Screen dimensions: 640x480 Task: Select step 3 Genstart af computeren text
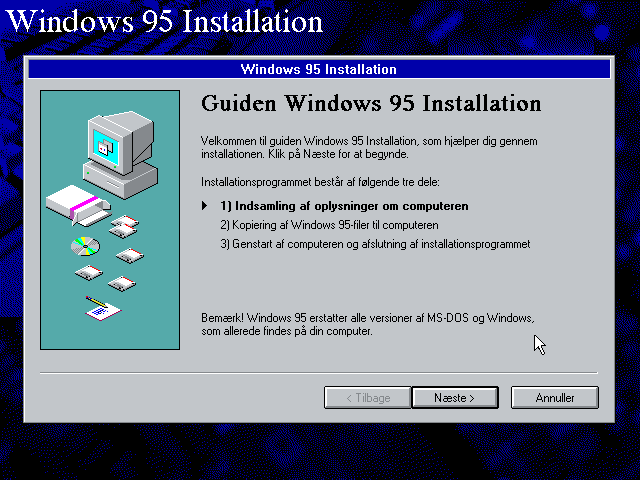[375, 244]
